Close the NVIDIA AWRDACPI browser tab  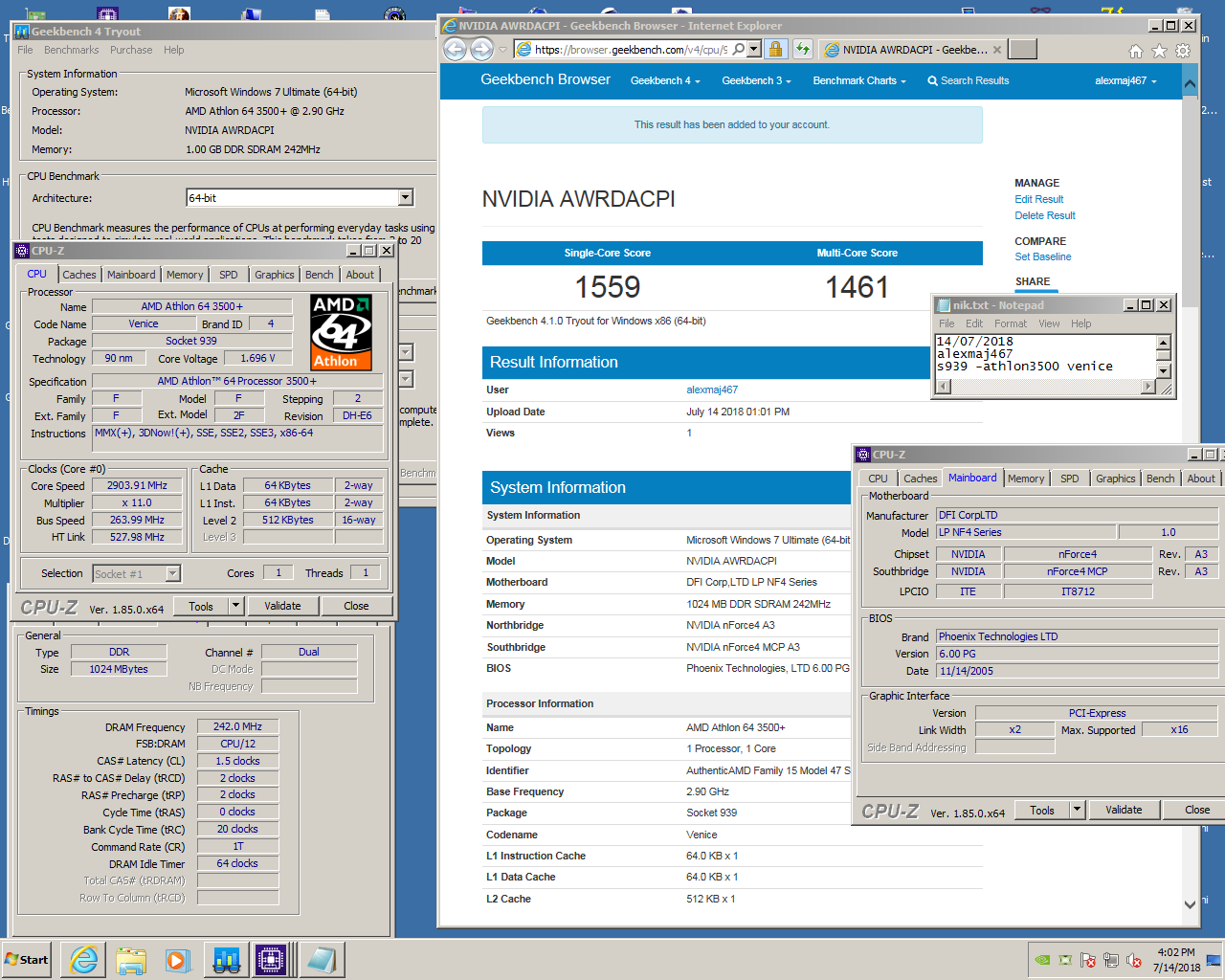click(x=997, y=50)
